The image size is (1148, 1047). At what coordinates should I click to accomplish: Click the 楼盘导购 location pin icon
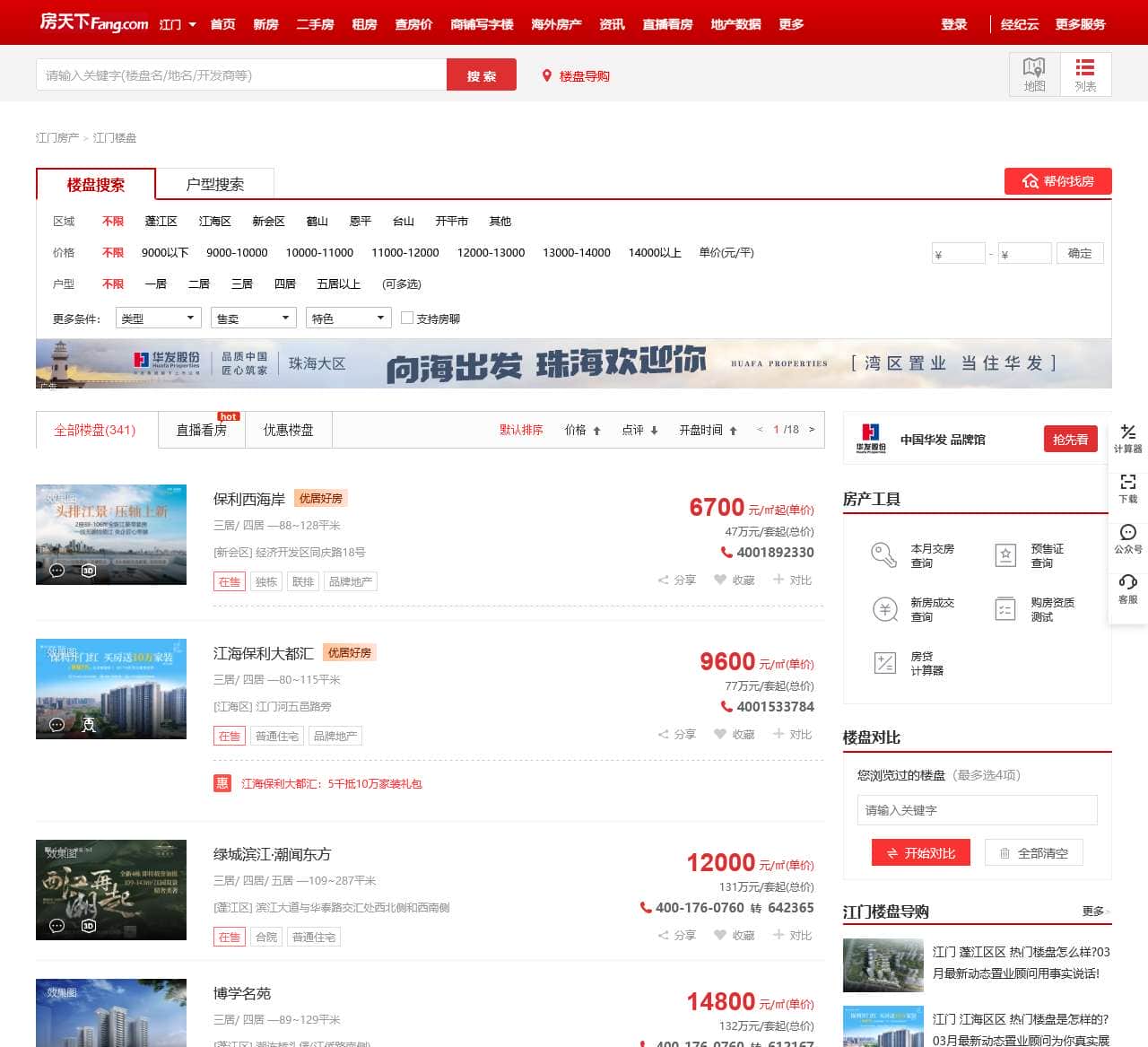[547, 76]
